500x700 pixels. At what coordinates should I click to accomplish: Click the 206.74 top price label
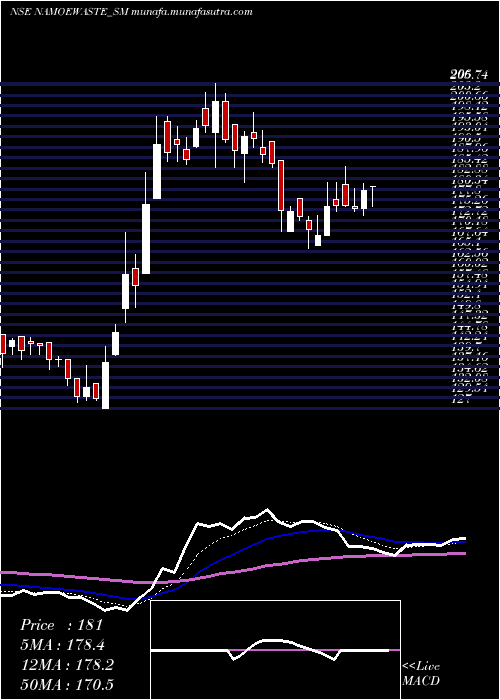coord(469,75)
